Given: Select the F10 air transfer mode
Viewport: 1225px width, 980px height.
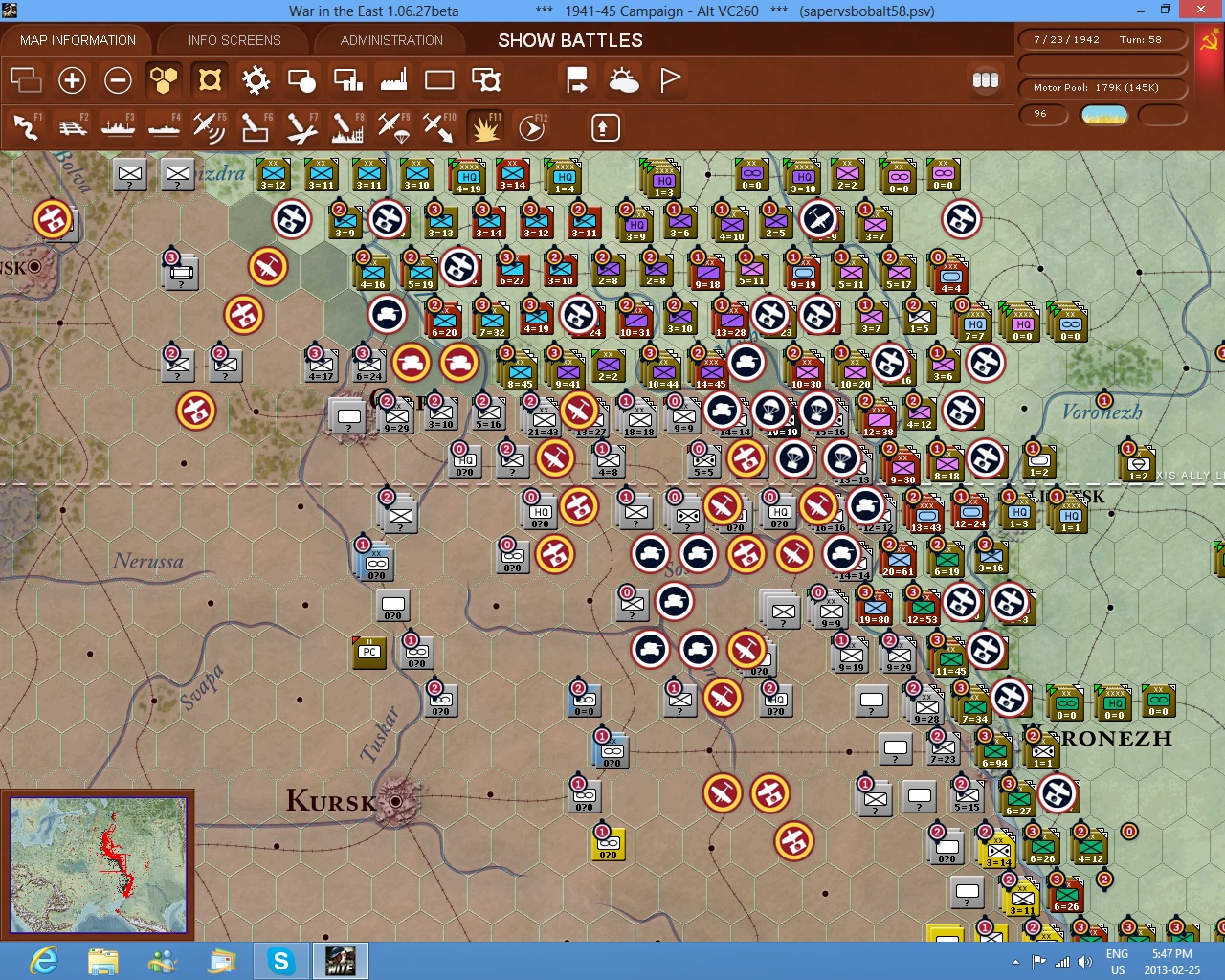Looking at the screenshot, I should [x=439, y=126].
